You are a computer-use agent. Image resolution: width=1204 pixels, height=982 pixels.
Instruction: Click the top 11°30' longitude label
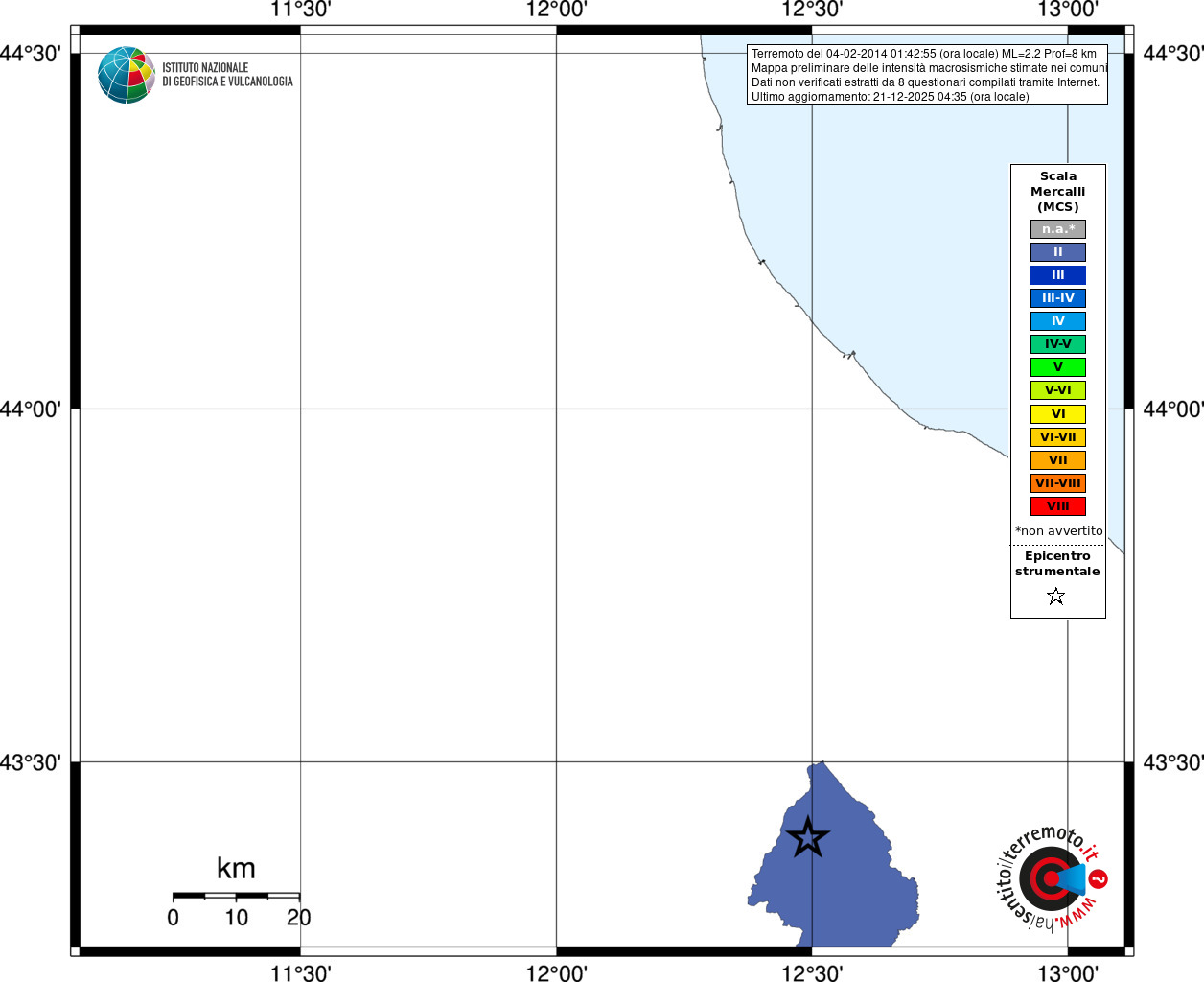coord(301,10)
